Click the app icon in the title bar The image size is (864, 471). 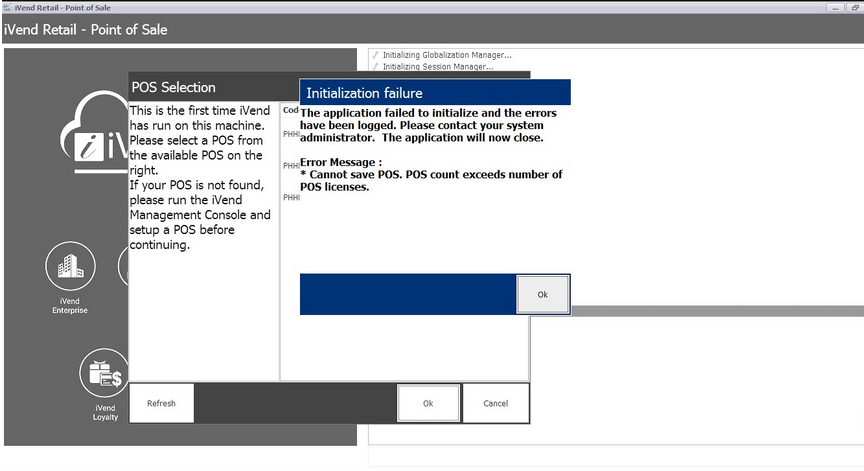point(7,7)
